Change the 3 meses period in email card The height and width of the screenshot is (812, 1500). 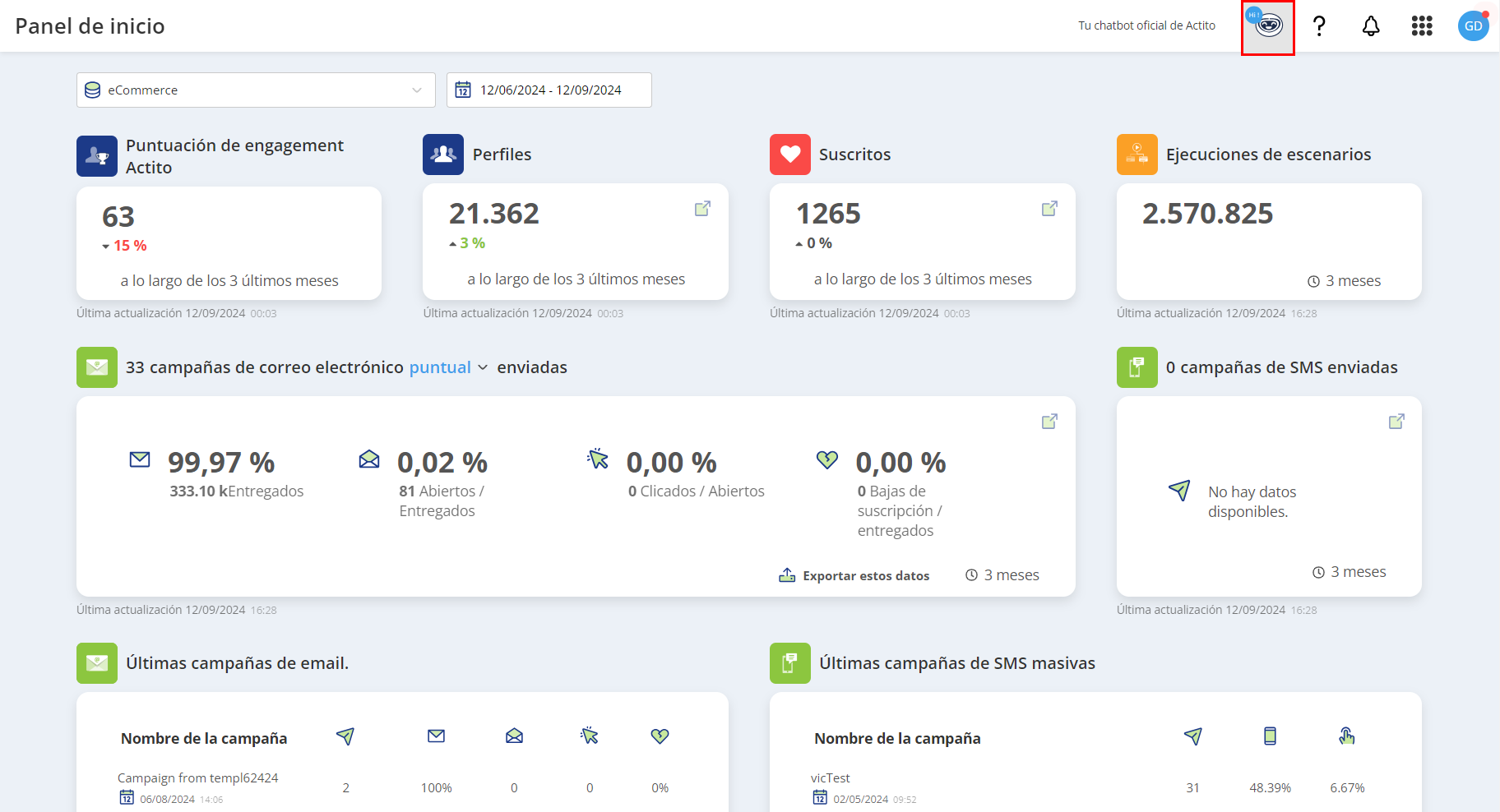(1002, 575)
